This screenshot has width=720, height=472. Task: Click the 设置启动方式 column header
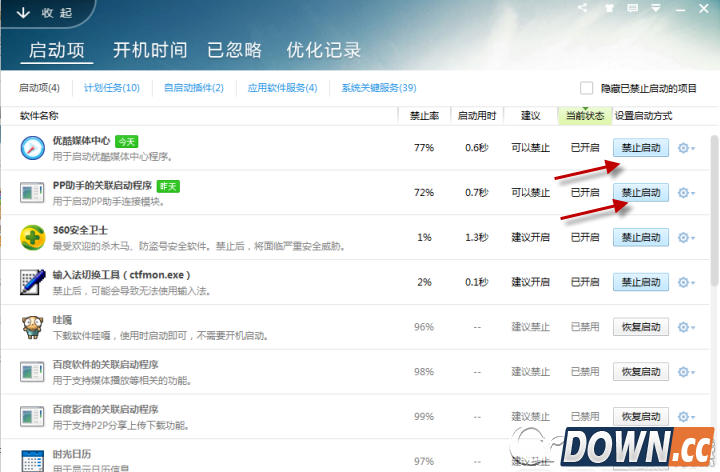(x=643, y=116)
